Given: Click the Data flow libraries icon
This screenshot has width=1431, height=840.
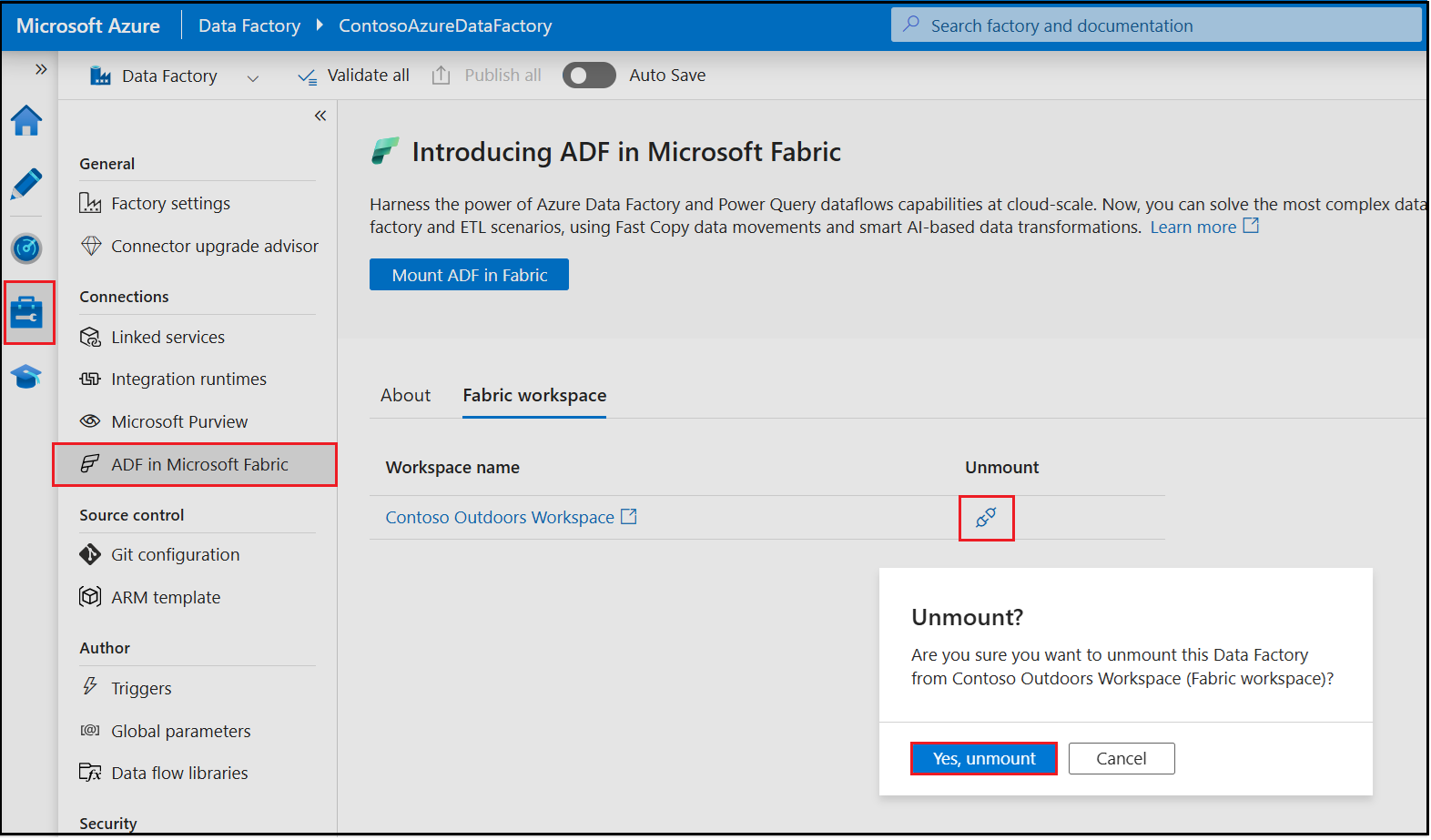Looking at the screenshot, I should click(90, 773).
